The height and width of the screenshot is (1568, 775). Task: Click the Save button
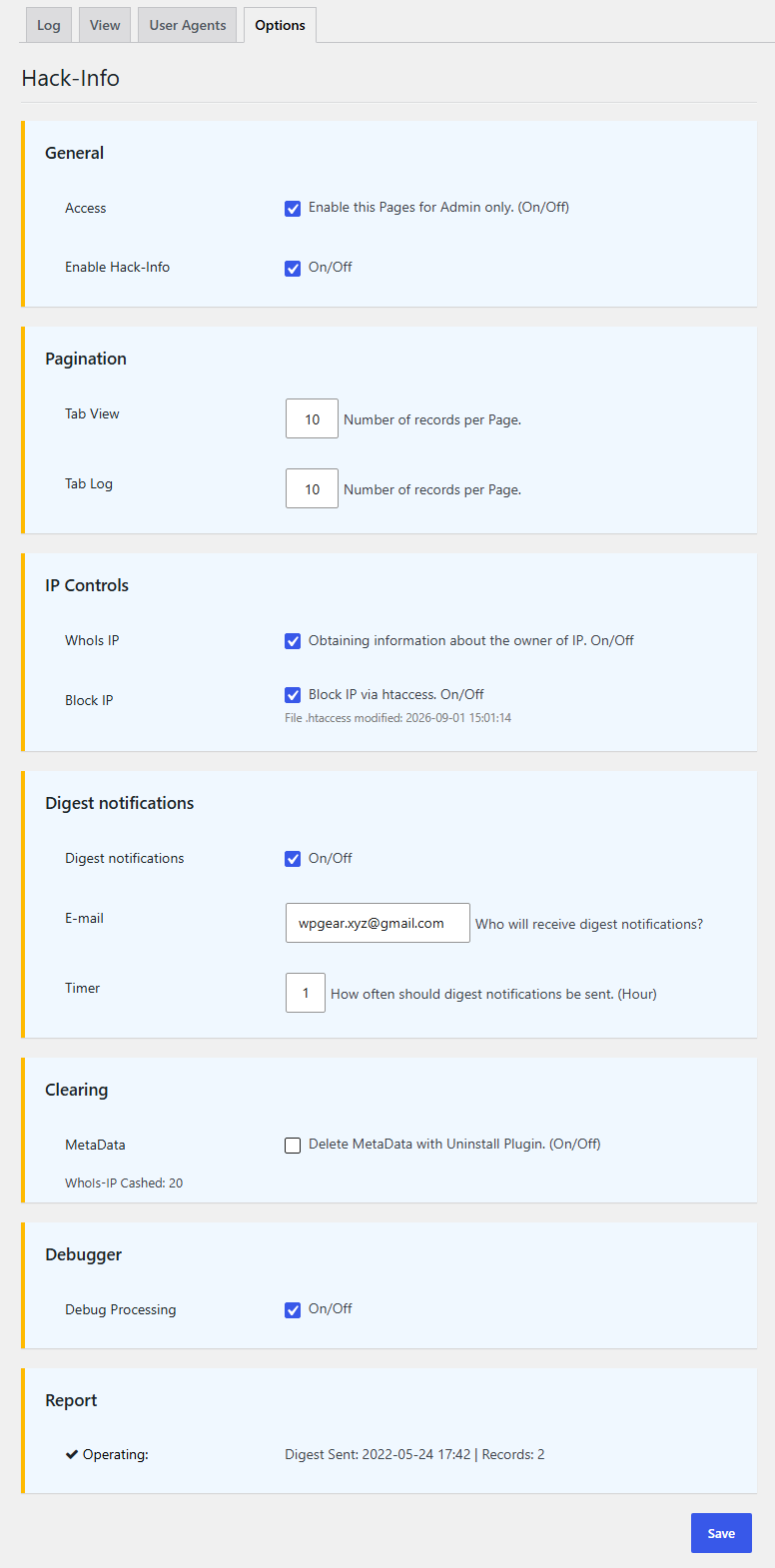tap(721, 1533)
